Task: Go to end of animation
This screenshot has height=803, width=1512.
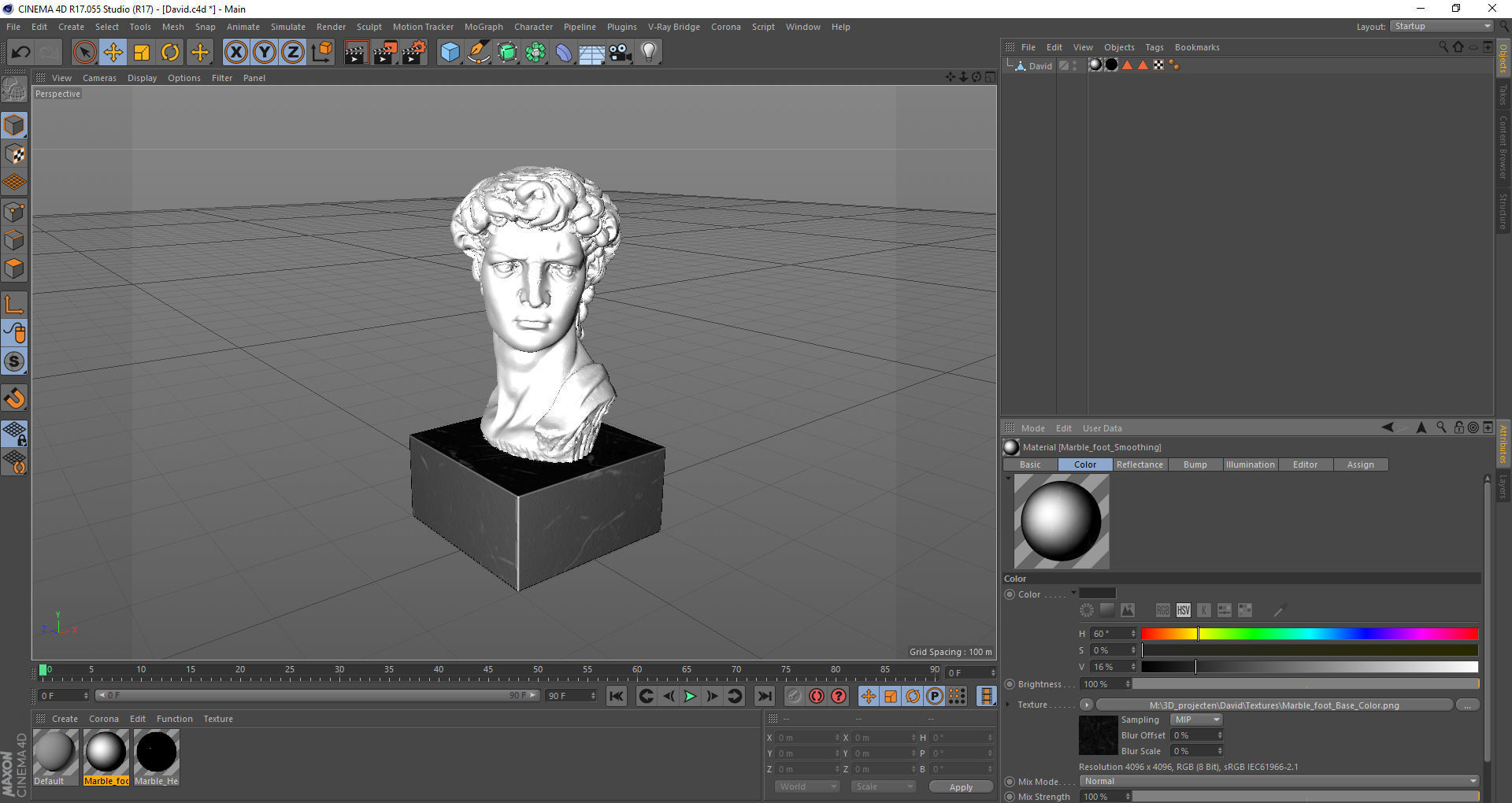Action: [x=764, y=696]
